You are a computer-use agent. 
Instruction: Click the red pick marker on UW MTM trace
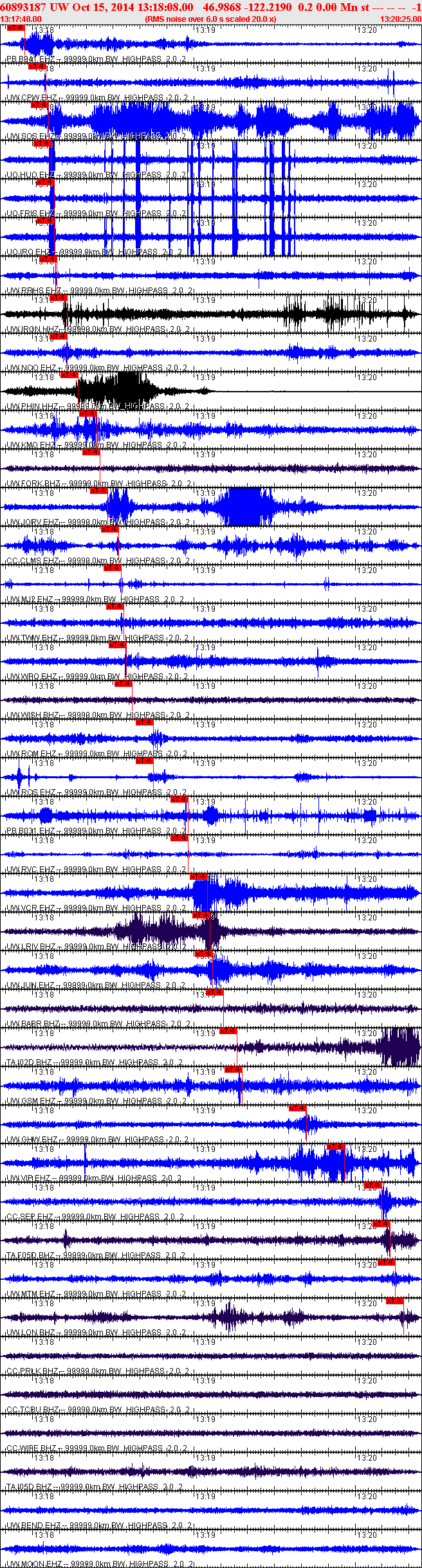click(x=386, y=1263)
